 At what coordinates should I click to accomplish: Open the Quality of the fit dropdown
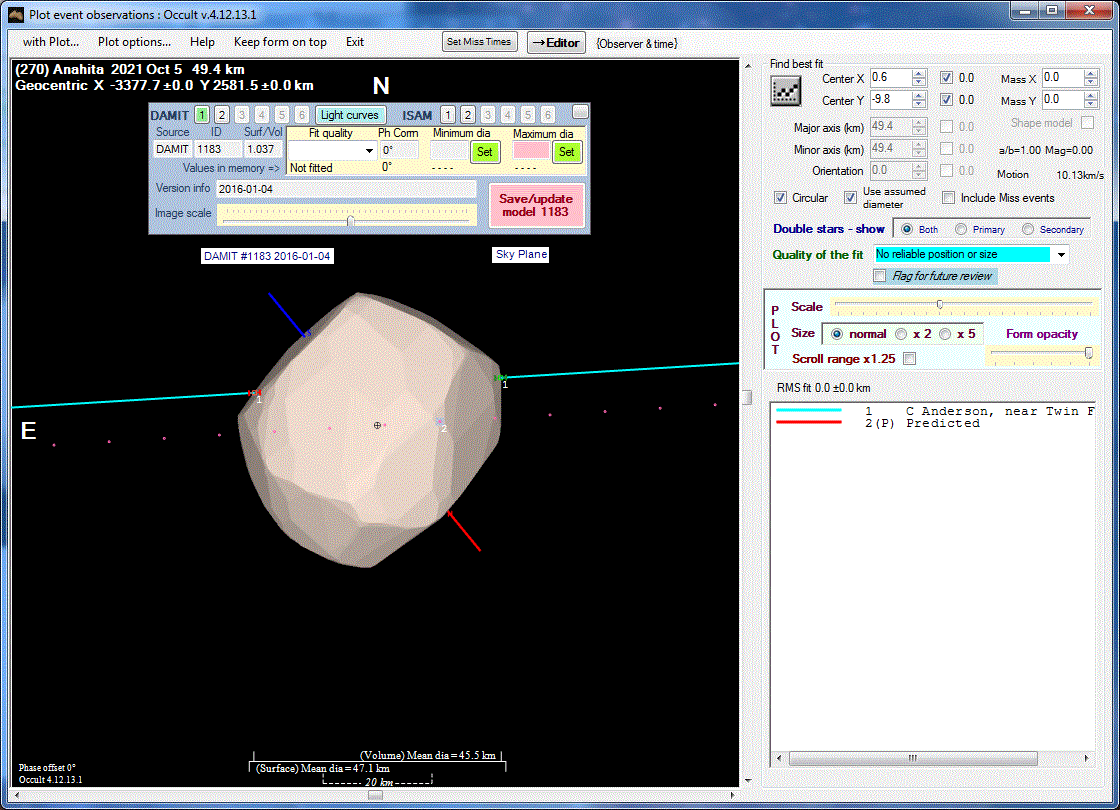pos(1061,255)
